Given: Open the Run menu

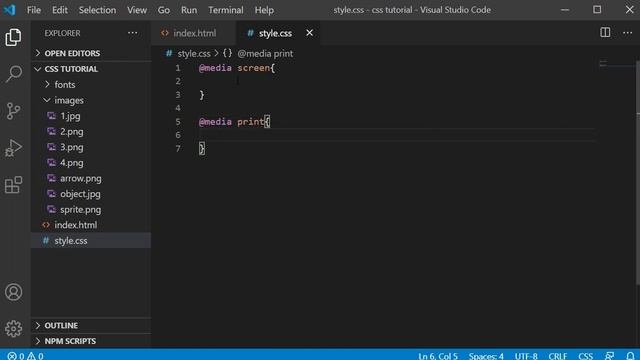Looking at the screenshot, I should pyautogui.click(x=189, y=10).
